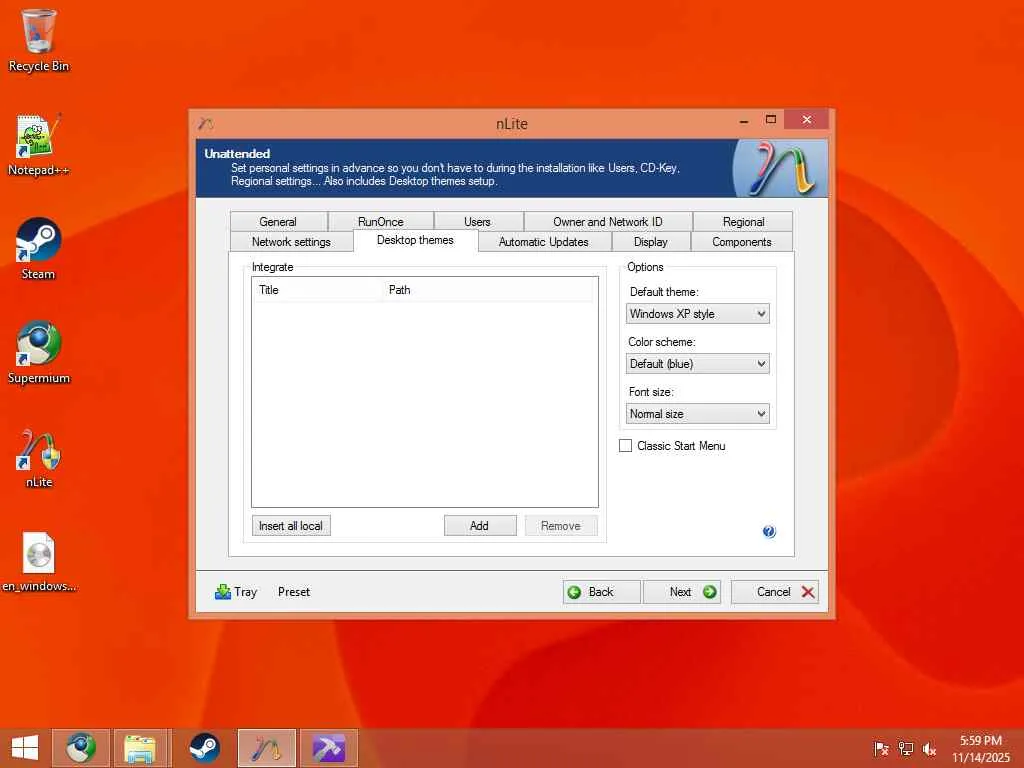Open the Recycle Bin desktop icon

pos(39,40)
